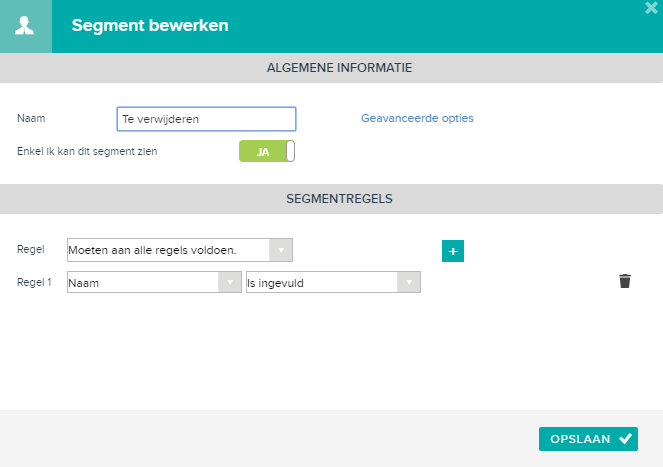Click arrow of the Regel 1 Naam combo box
Screen dimensions: 663x467
pos(230,282)
